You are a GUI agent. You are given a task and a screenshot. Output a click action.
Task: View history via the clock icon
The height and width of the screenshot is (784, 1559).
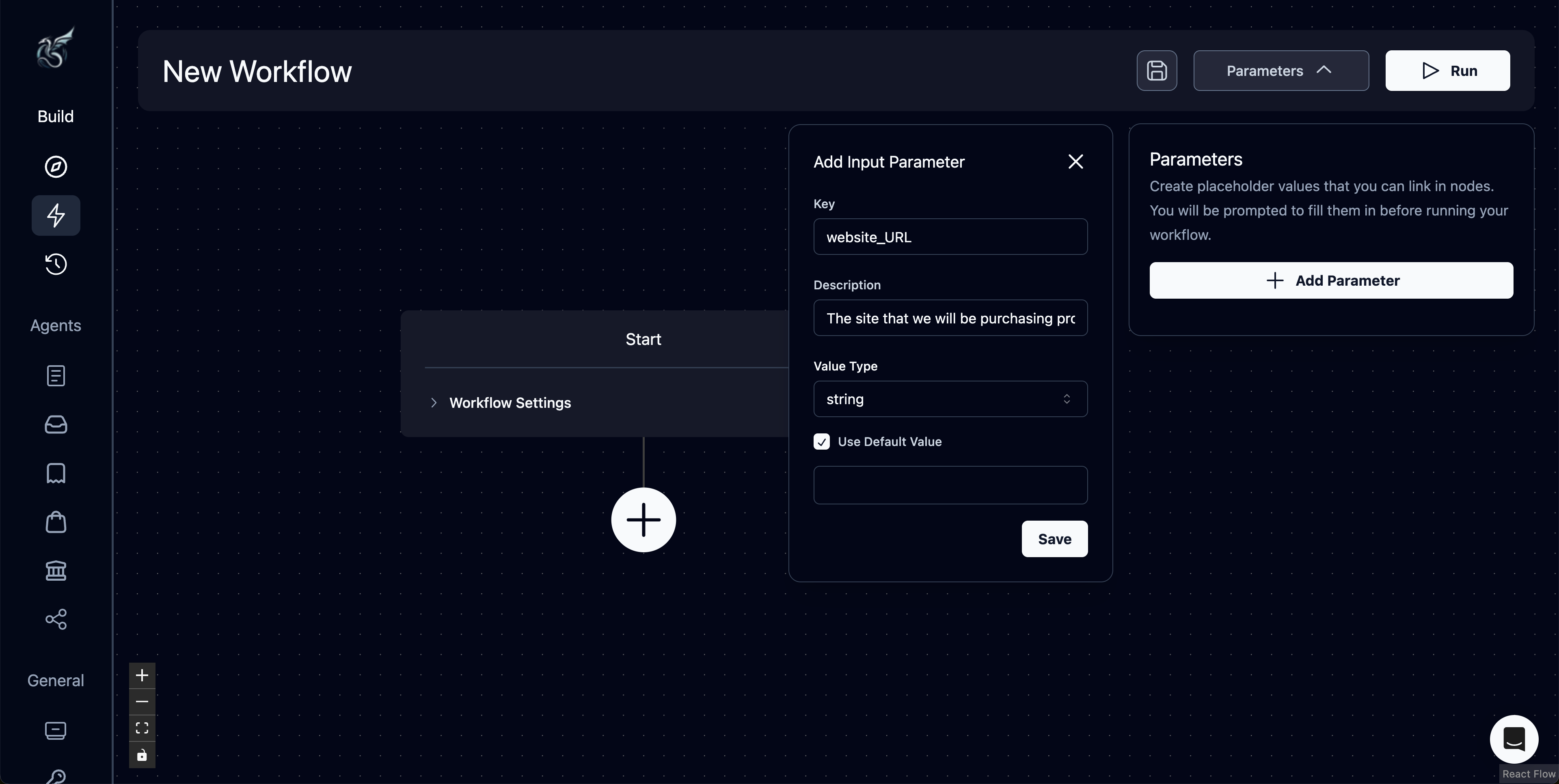(55, 264)
